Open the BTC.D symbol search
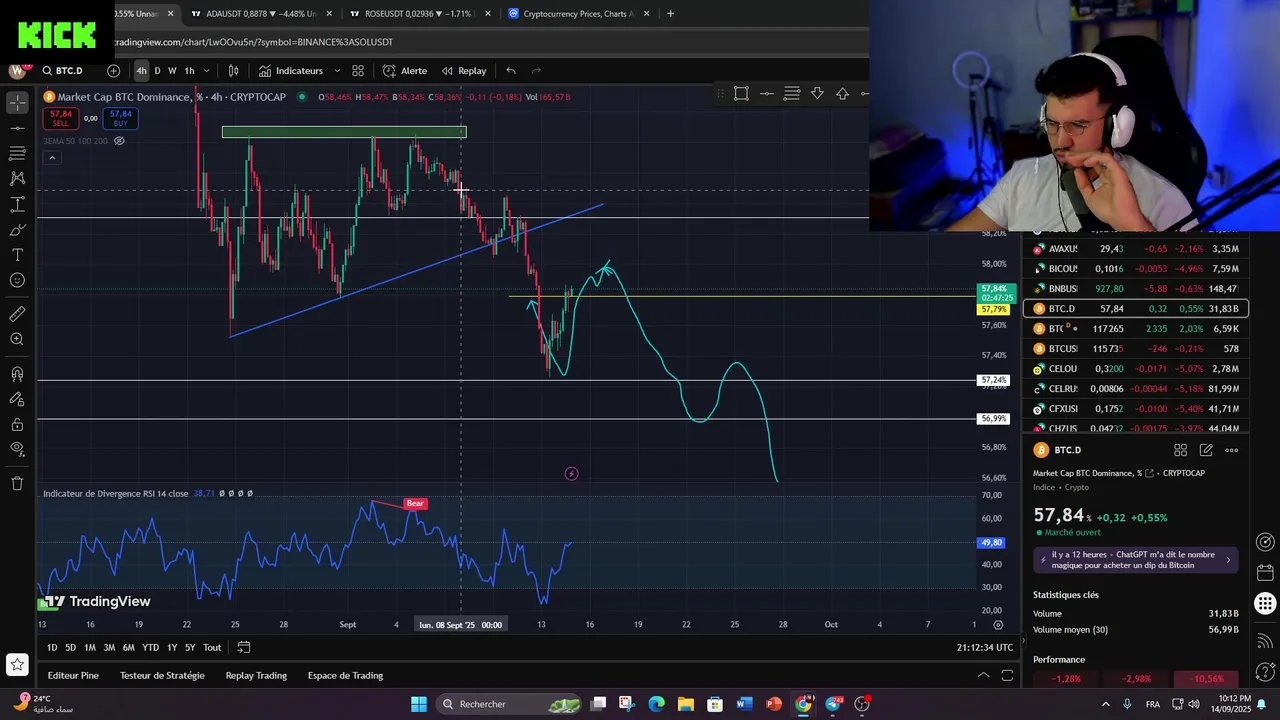 63,71
